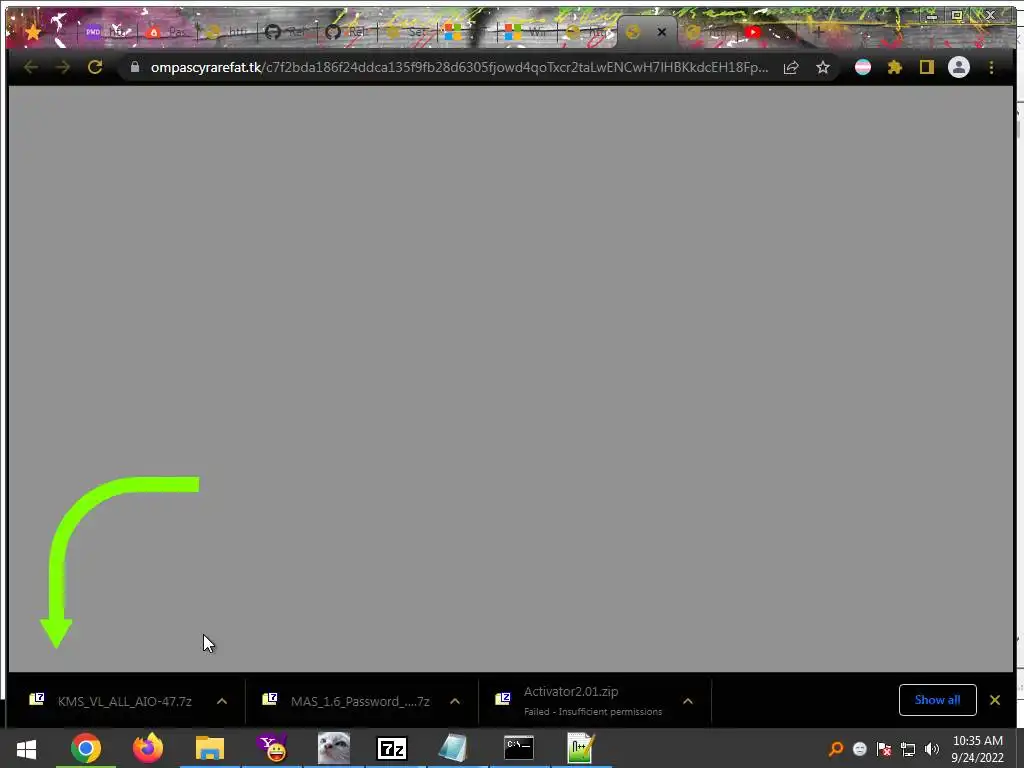Click the 'Failed - Insufficient permissions' text

click(x=593, y=712)
